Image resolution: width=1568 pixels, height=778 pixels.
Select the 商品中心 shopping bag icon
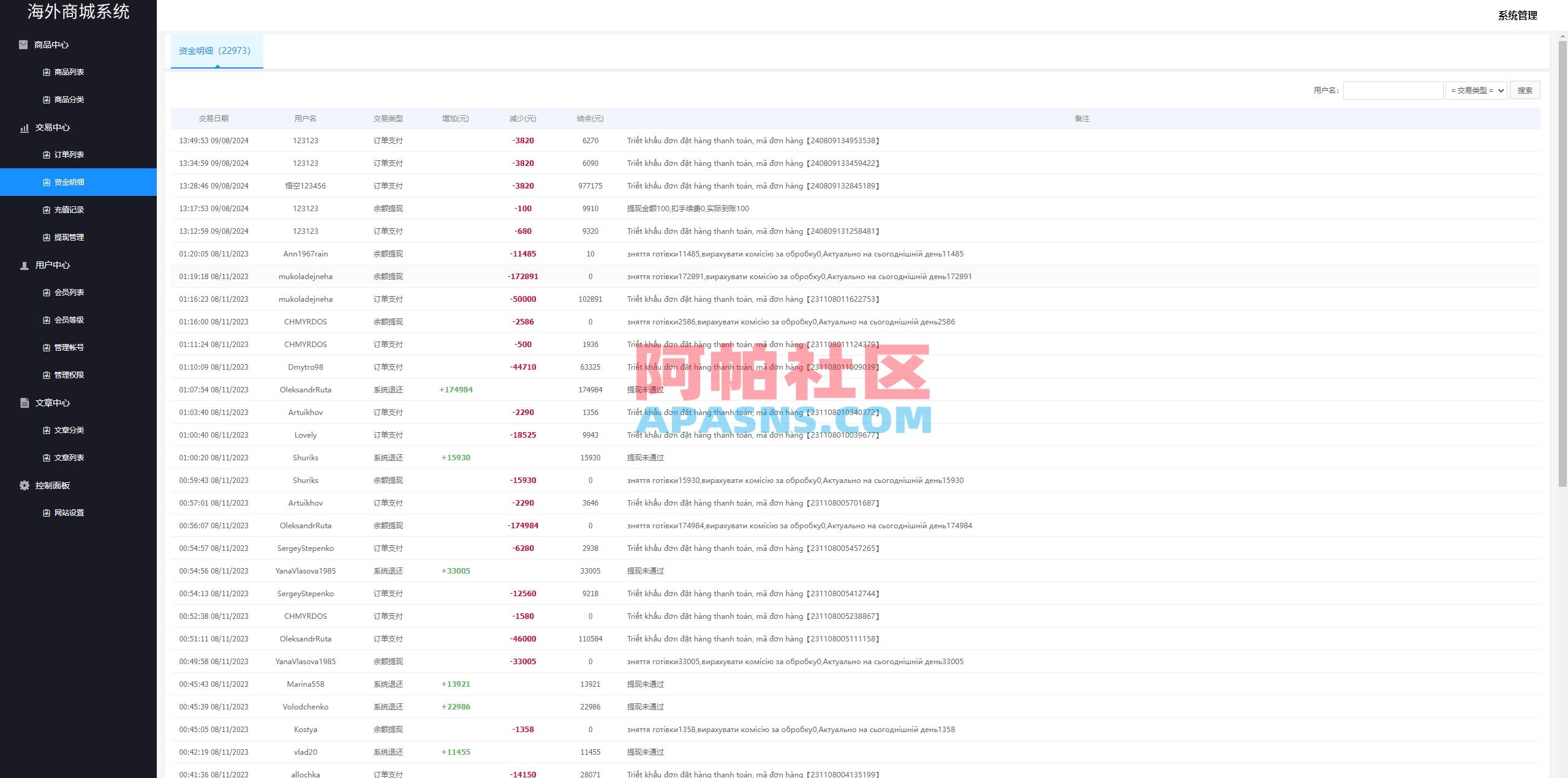(x=24, y=44)
